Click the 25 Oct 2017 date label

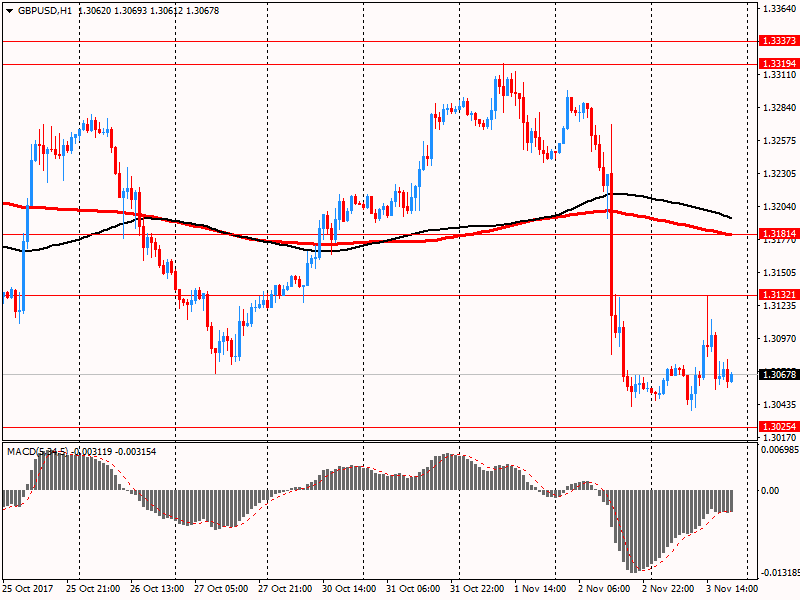point(28,588)
